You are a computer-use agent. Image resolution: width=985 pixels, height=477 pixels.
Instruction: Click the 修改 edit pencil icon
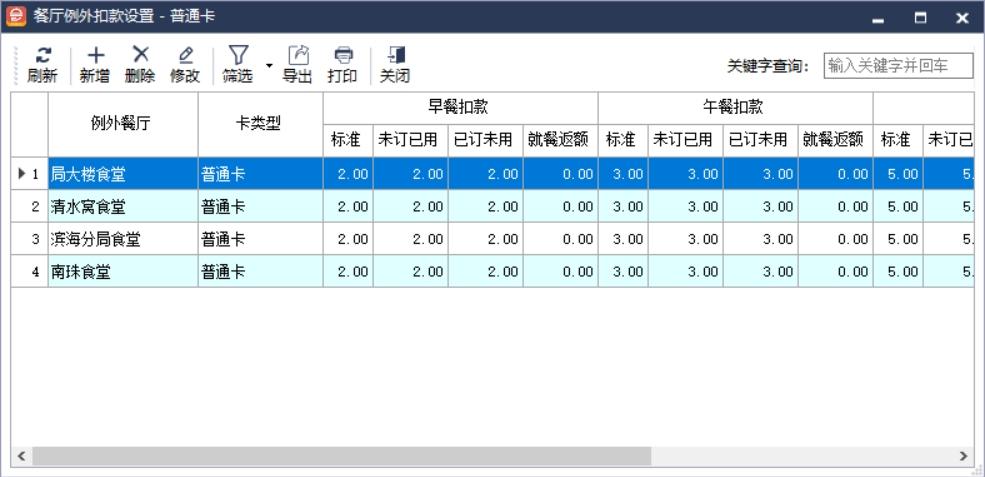[x=185, y=55]
